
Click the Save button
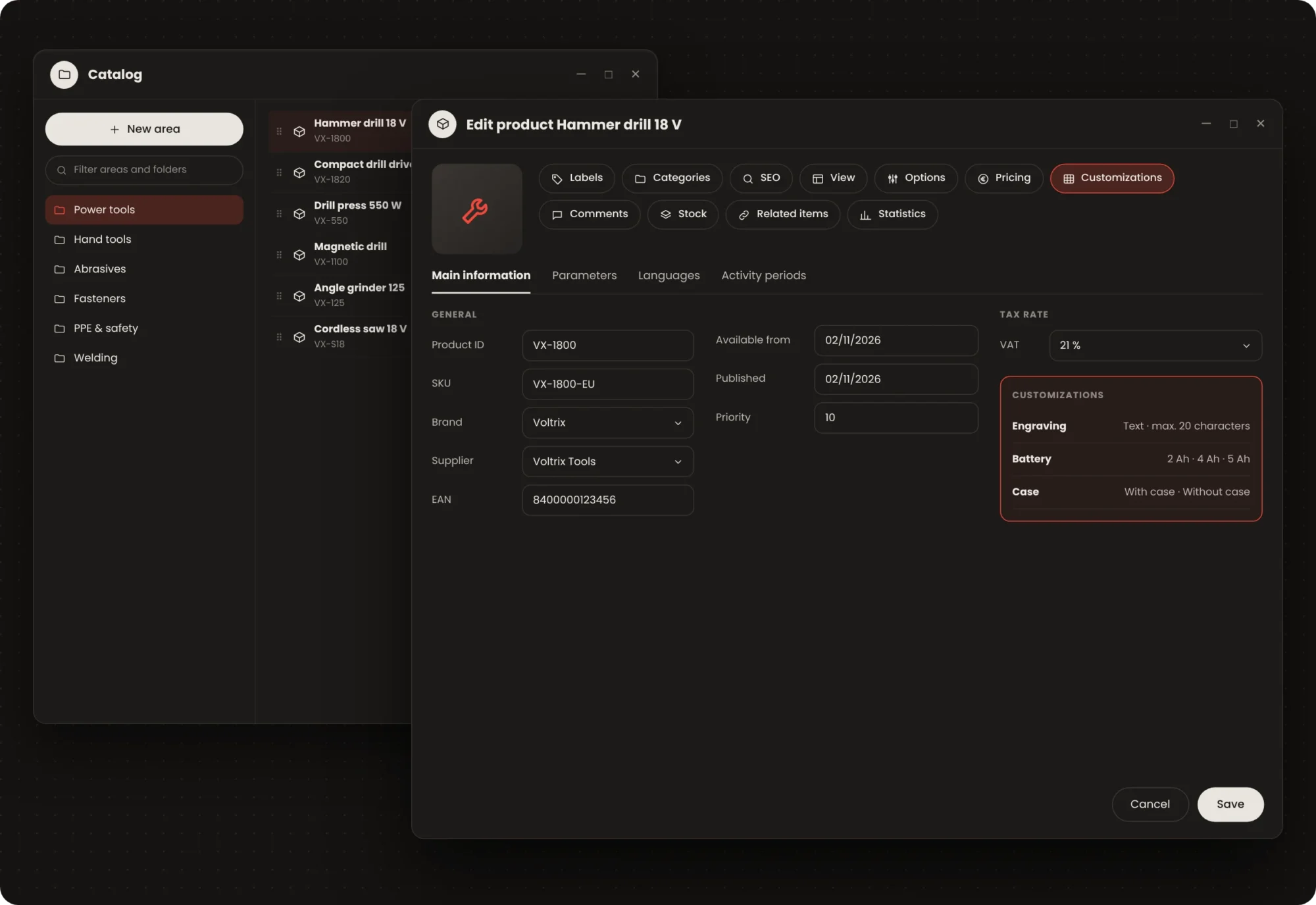[x=1230, y=804]
